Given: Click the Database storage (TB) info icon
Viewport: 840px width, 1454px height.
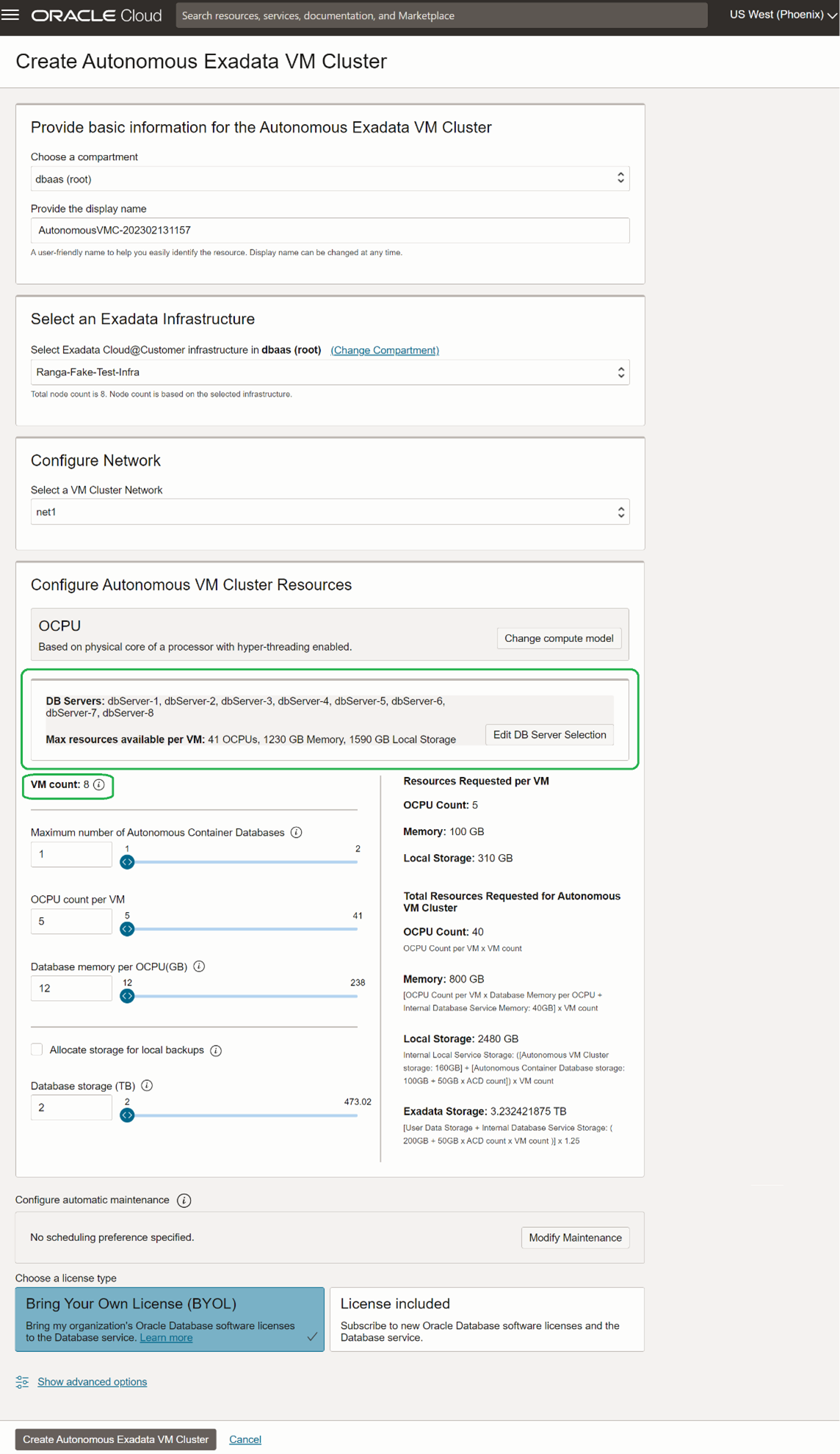Looking at the screenshot, I should click(x=147, y=1086).
